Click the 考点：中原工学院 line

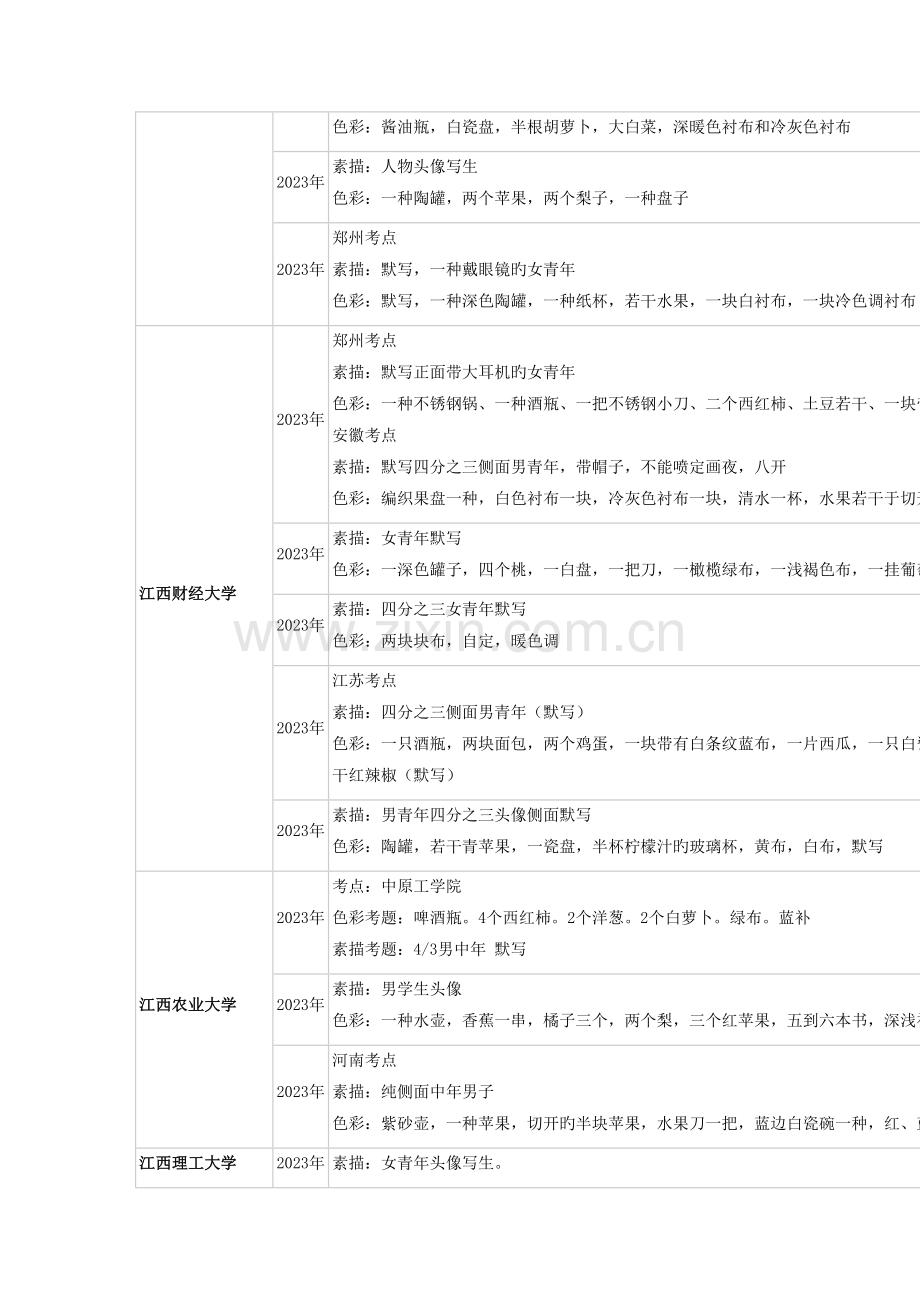pos(395,888)
